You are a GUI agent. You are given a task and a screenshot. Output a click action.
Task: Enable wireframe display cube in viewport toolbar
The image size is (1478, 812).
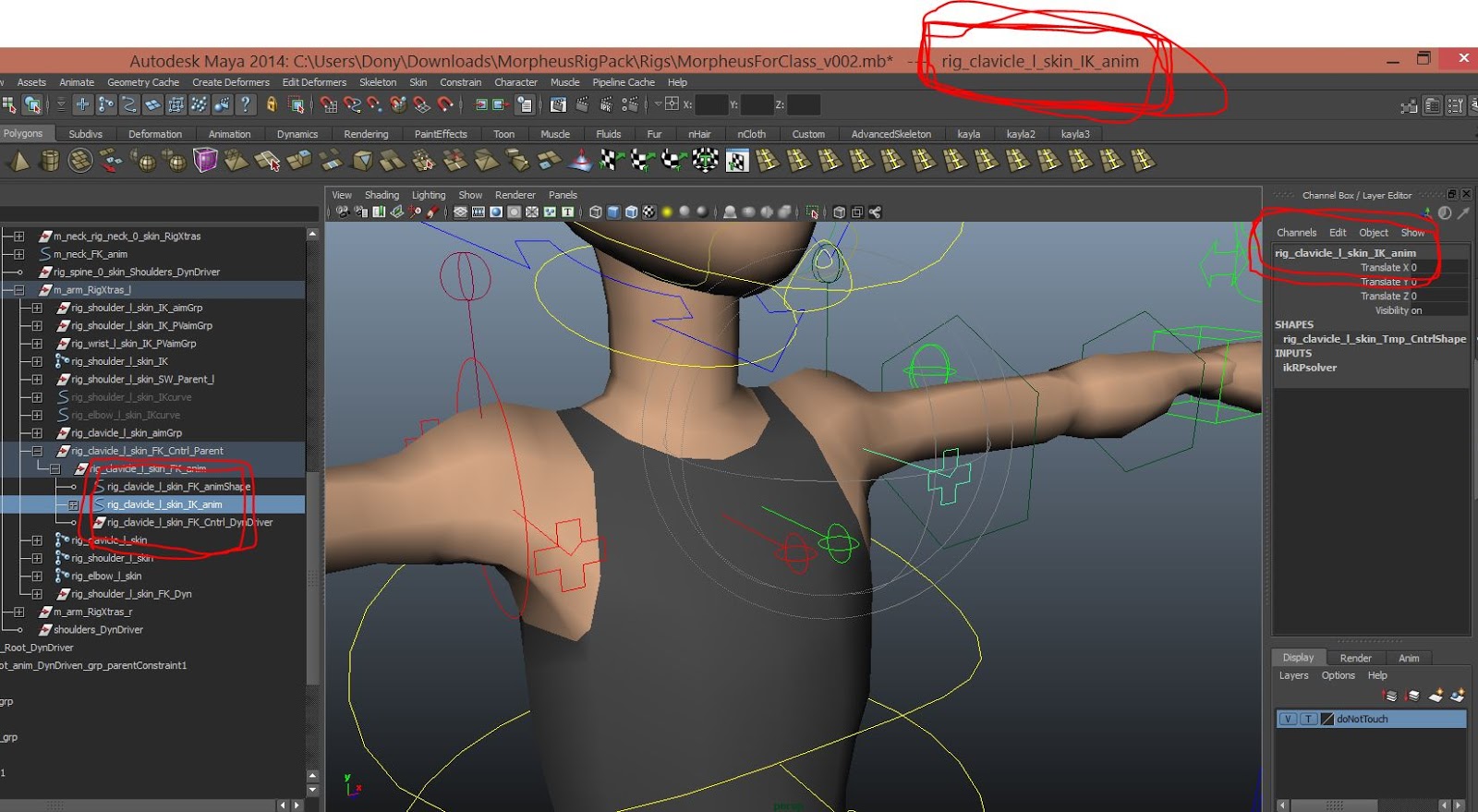pos(596,212)
